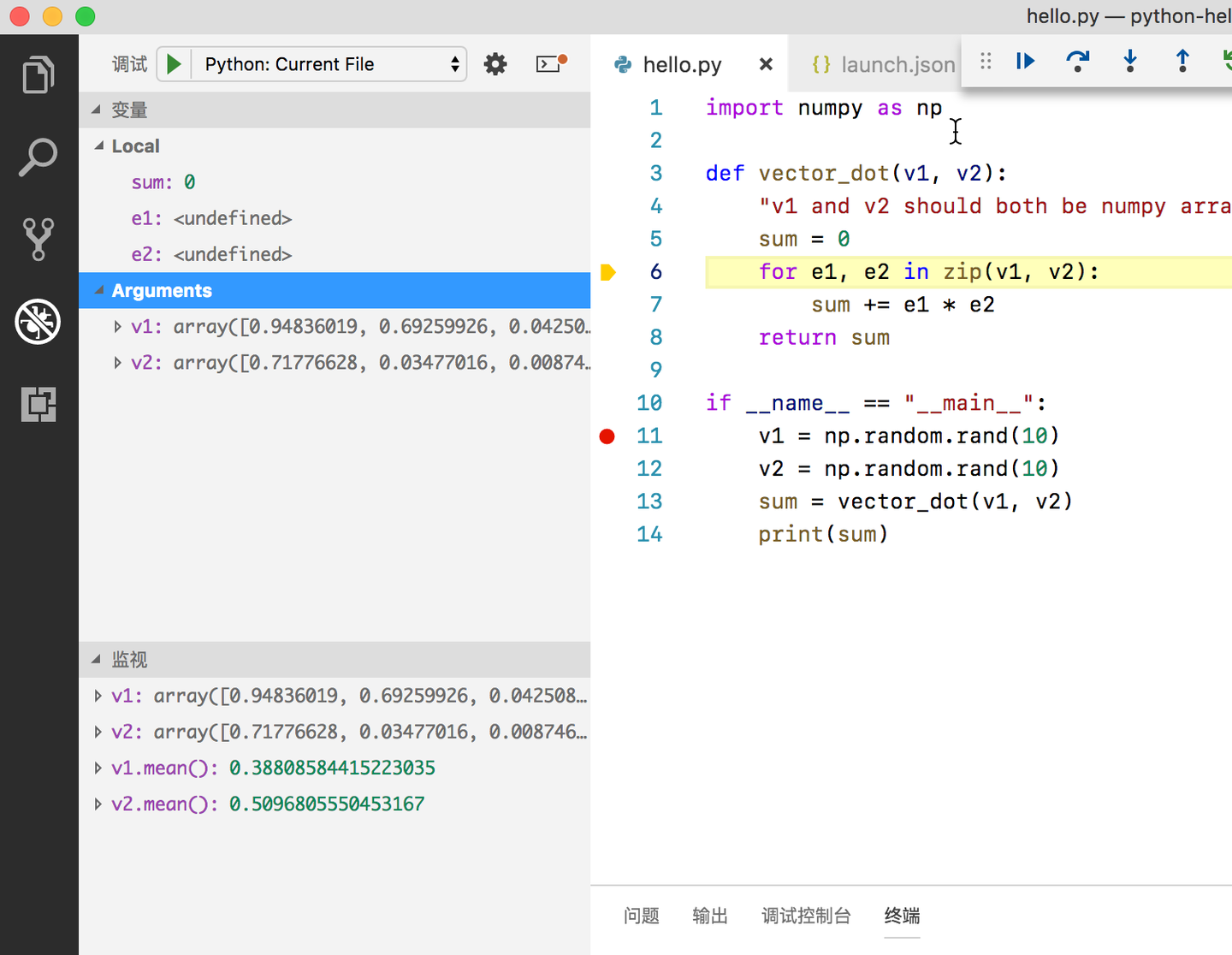1232x955 pixels.
Task: Open the Extensions view
Action: click(38, 404)
